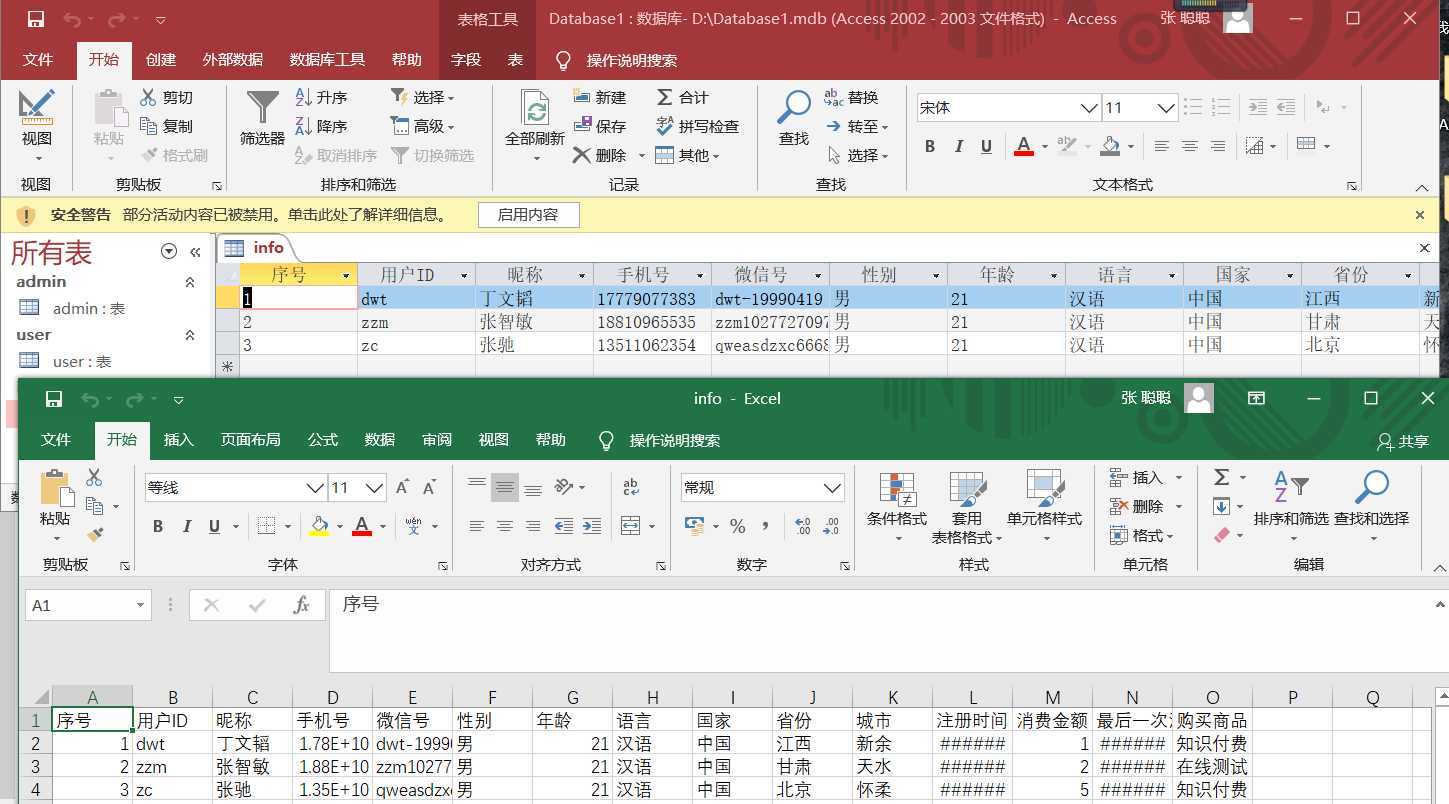
Task: Open Access Advanced (高级) filter dropdown
Action: 423,126
